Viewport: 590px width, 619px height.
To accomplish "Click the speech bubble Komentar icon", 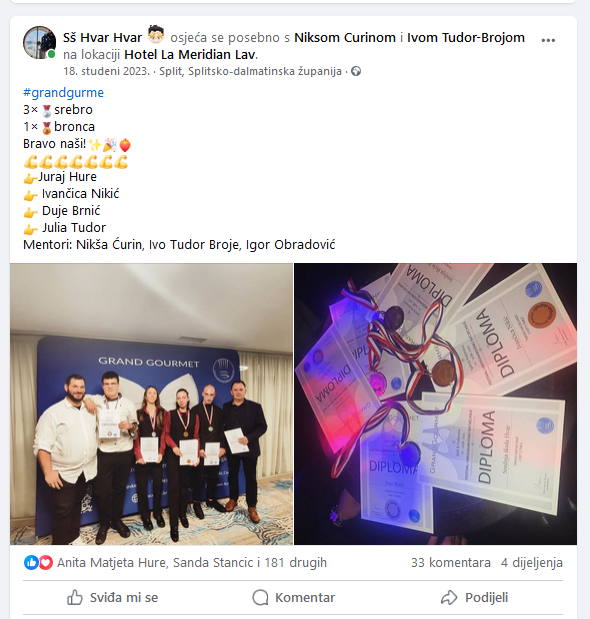I will [x=260, y=597].
